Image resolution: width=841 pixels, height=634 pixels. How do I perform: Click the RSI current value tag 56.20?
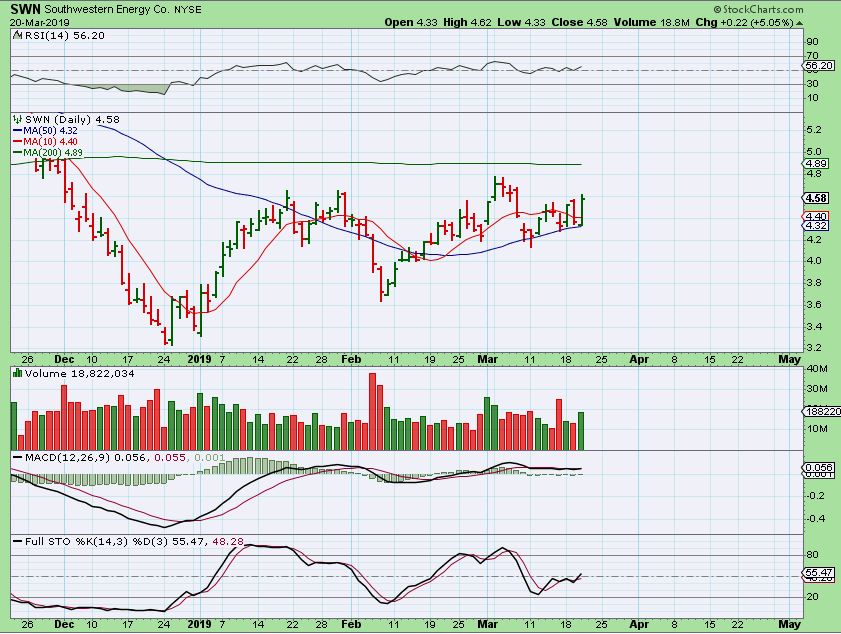coord(820,65)
